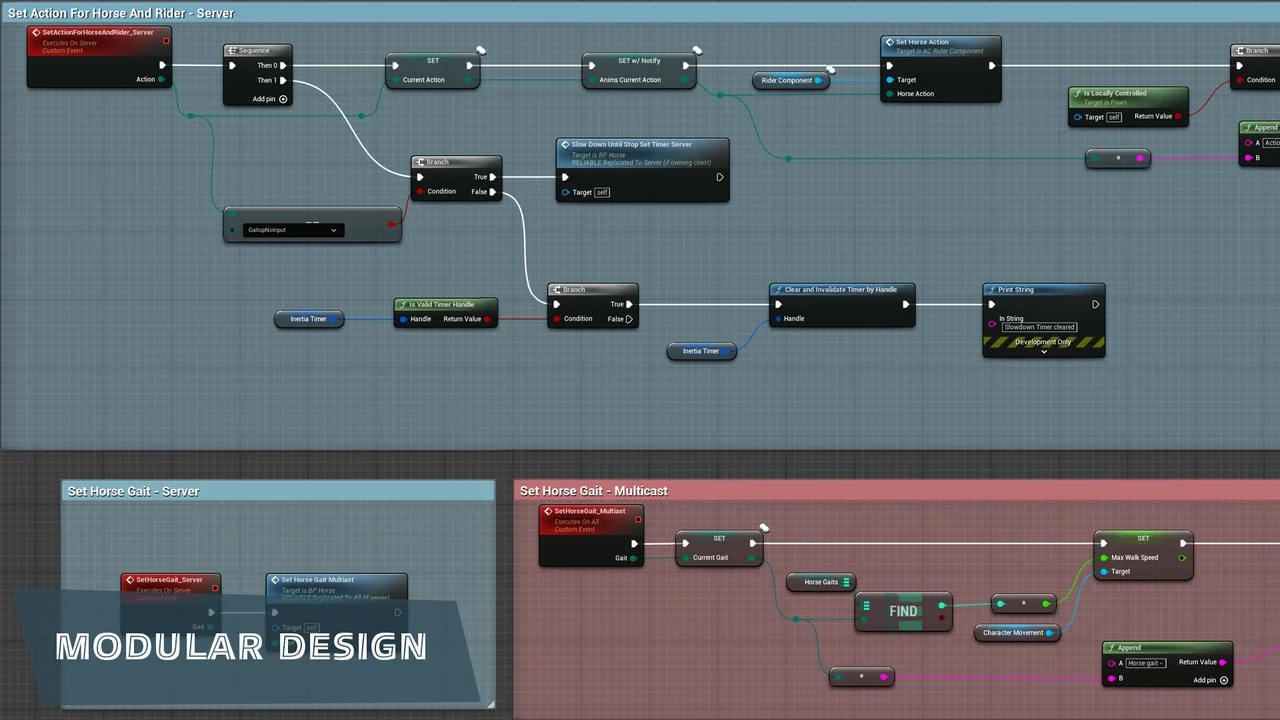Click the event icon on the Set Horse Action node
The width and height of the screenshot is (1280, 720).
(x=889, y=43)
